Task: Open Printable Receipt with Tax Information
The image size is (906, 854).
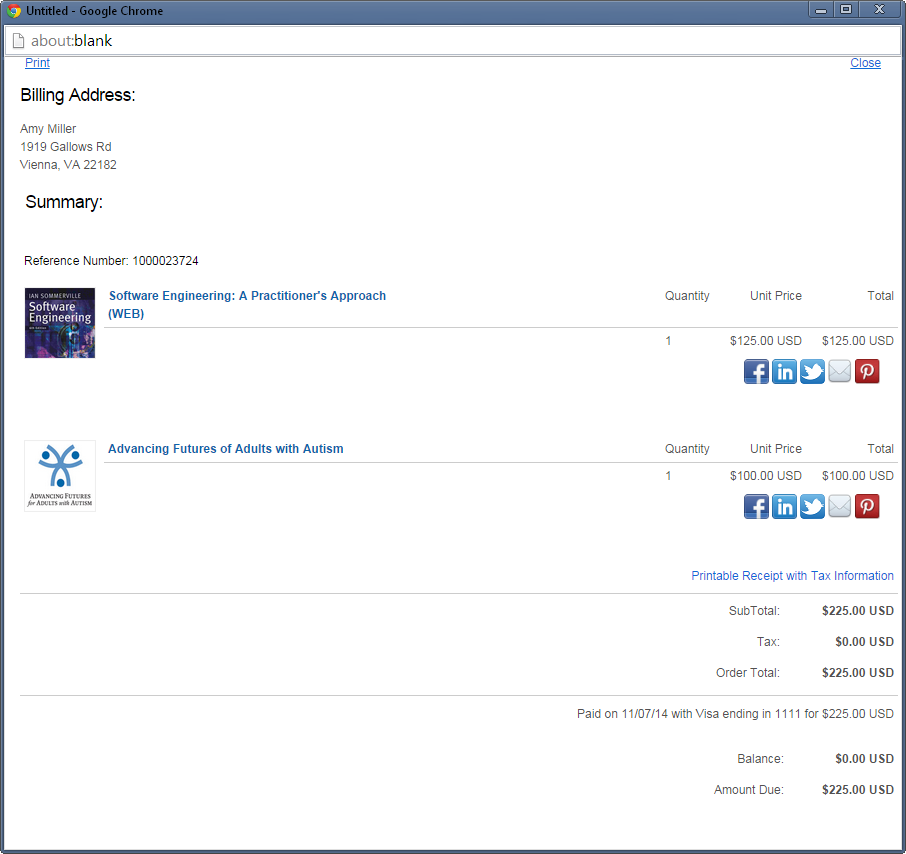Action: (x=792, y=575)
